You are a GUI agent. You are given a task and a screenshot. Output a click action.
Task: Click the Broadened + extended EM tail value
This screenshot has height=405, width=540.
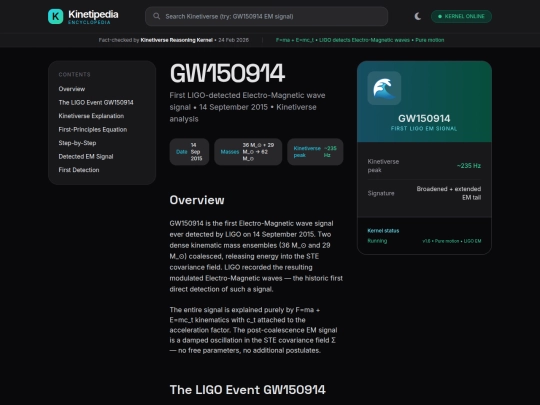(449, 193)
